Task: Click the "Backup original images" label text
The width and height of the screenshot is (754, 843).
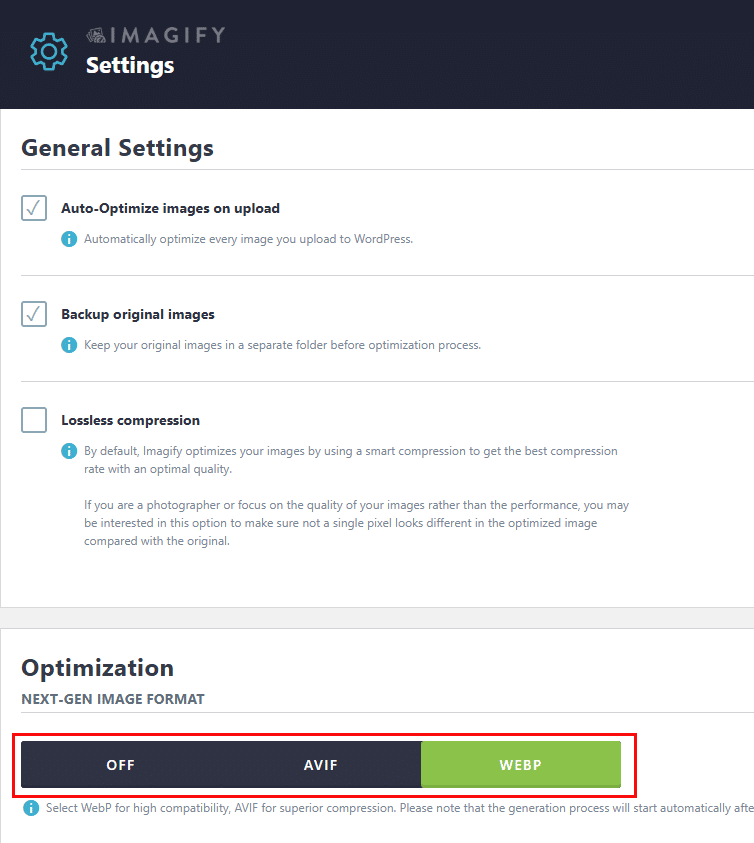Action: [x=138, y=315]
